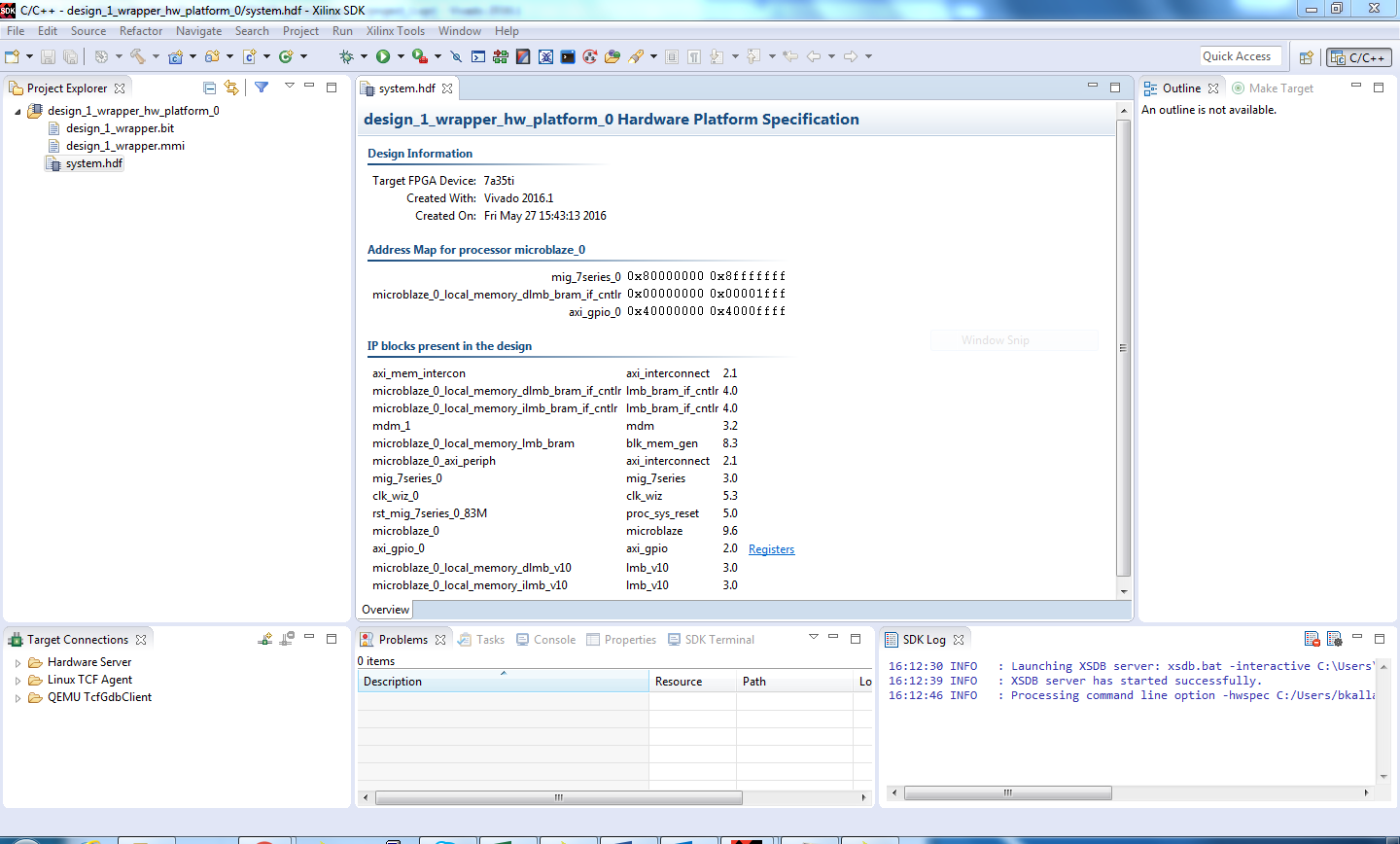Open the New file dropdown arrow
This screenshot has height=844, width=1400.
click(x=29, y=56)
